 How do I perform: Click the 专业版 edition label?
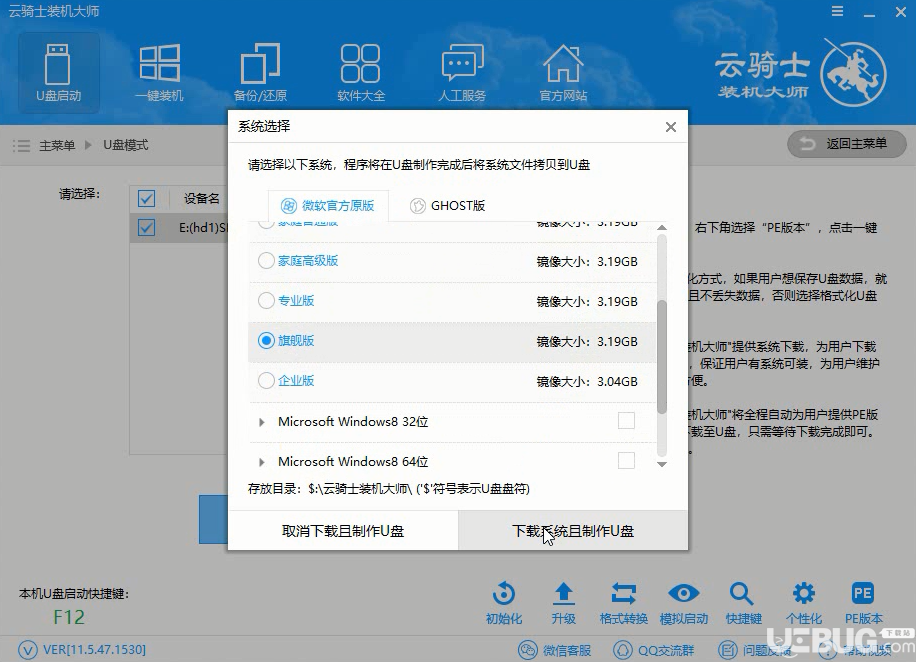(x=296, y=300)
